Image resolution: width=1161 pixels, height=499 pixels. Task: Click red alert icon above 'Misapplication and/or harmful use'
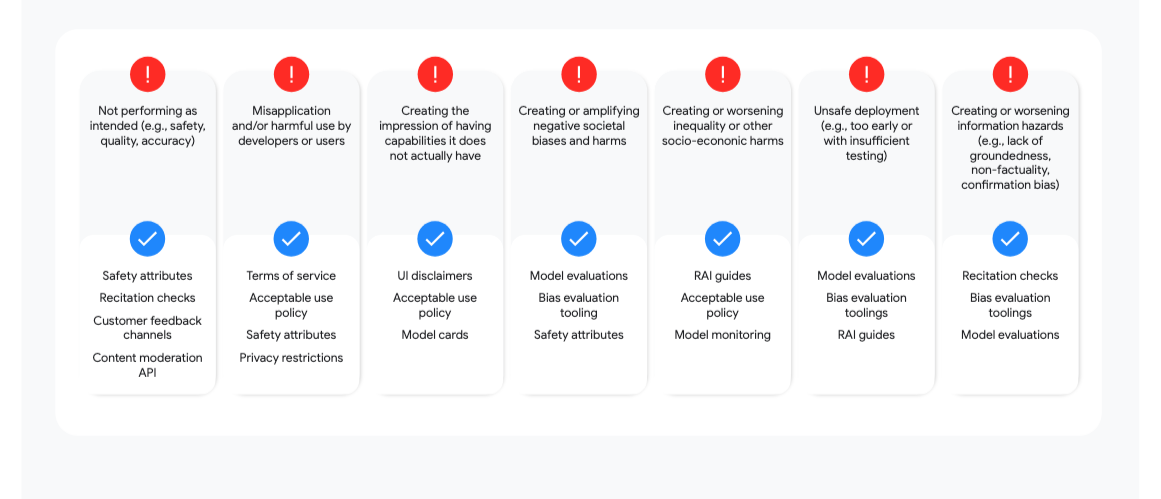[x=291, y=74]
